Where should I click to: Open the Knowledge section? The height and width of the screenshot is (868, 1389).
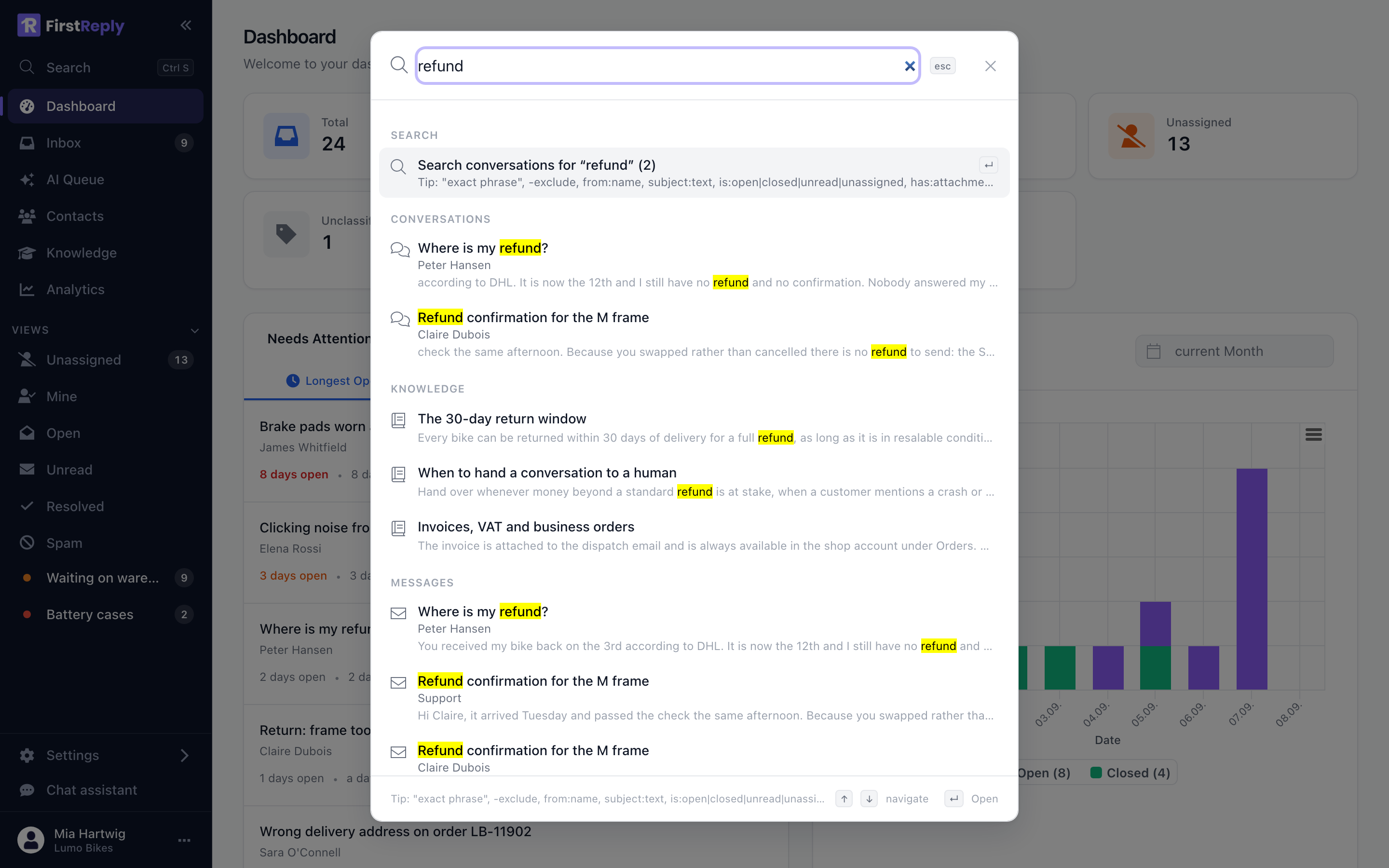coord(106,253)
